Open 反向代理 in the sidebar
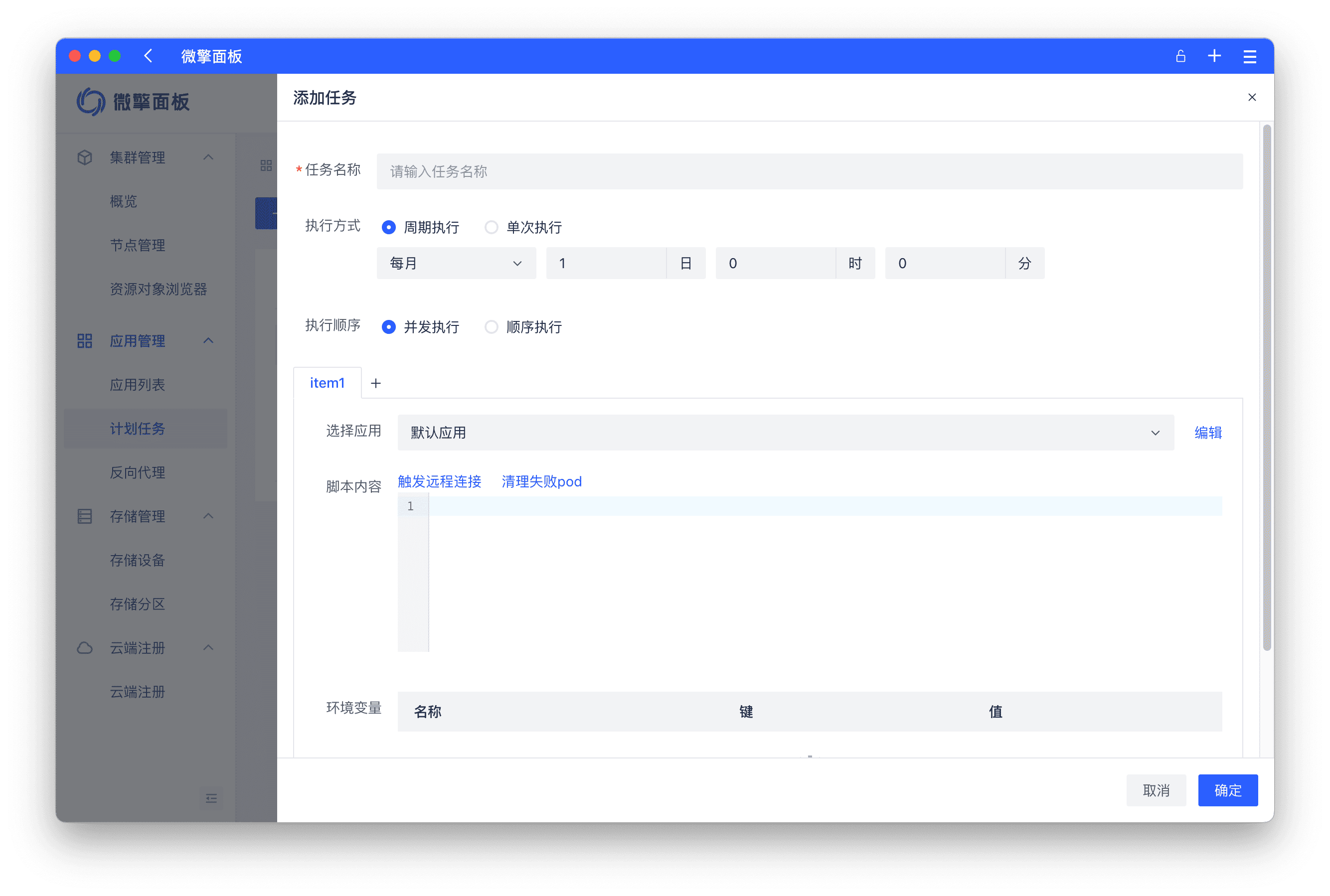Viewport: 1330px width, 896px height. click(x=137, y=472)
